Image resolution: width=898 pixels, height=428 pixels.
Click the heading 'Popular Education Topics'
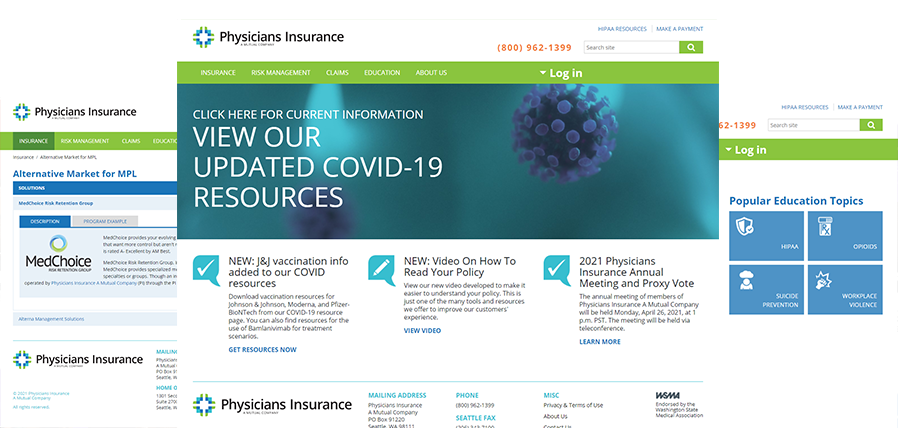796,201
